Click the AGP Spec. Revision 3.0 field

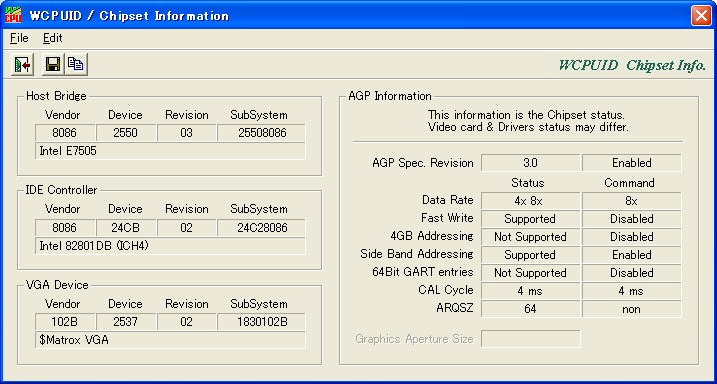[x=530, y=163]
